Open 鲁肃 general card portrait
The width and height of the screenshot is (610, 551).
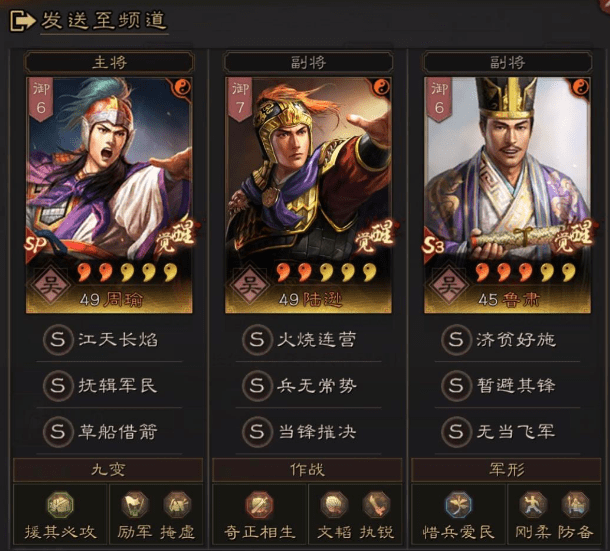coord(507,195)
